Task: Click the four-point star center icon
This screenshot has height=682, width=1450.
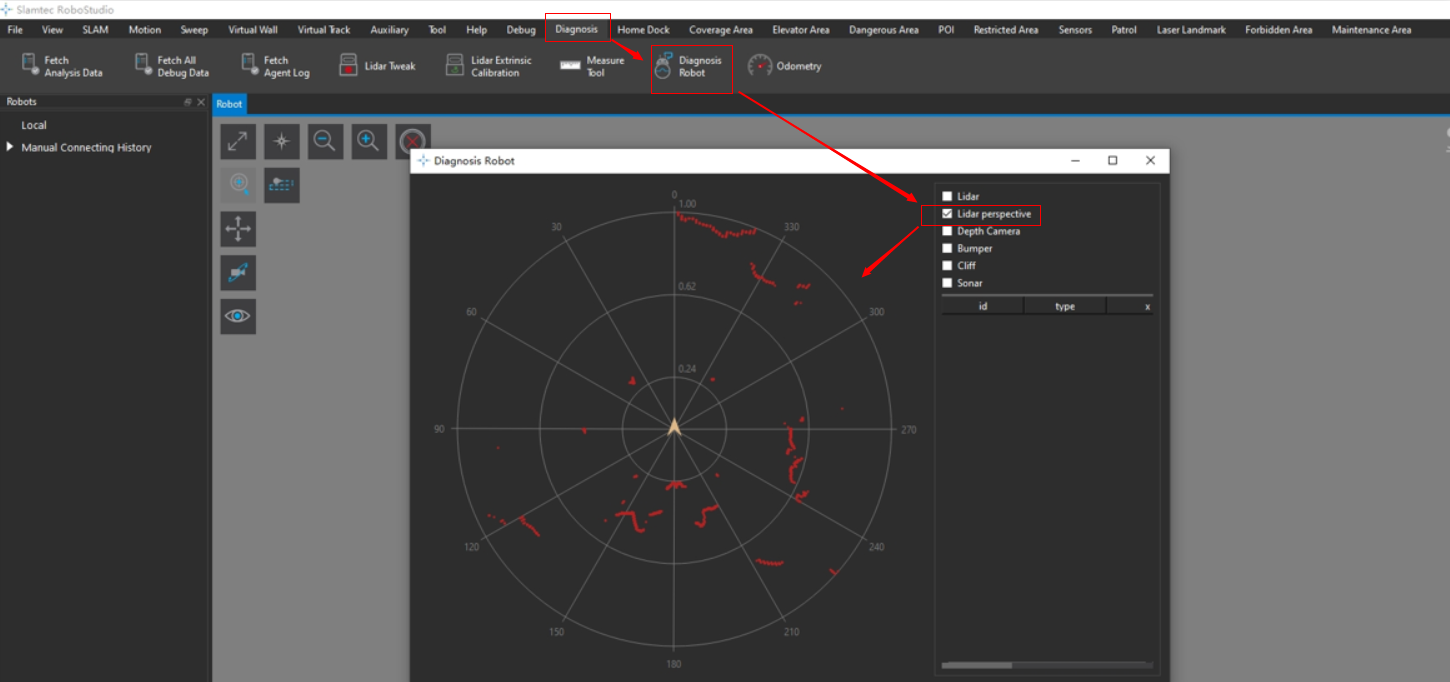Action: click(x=282, y=142)
